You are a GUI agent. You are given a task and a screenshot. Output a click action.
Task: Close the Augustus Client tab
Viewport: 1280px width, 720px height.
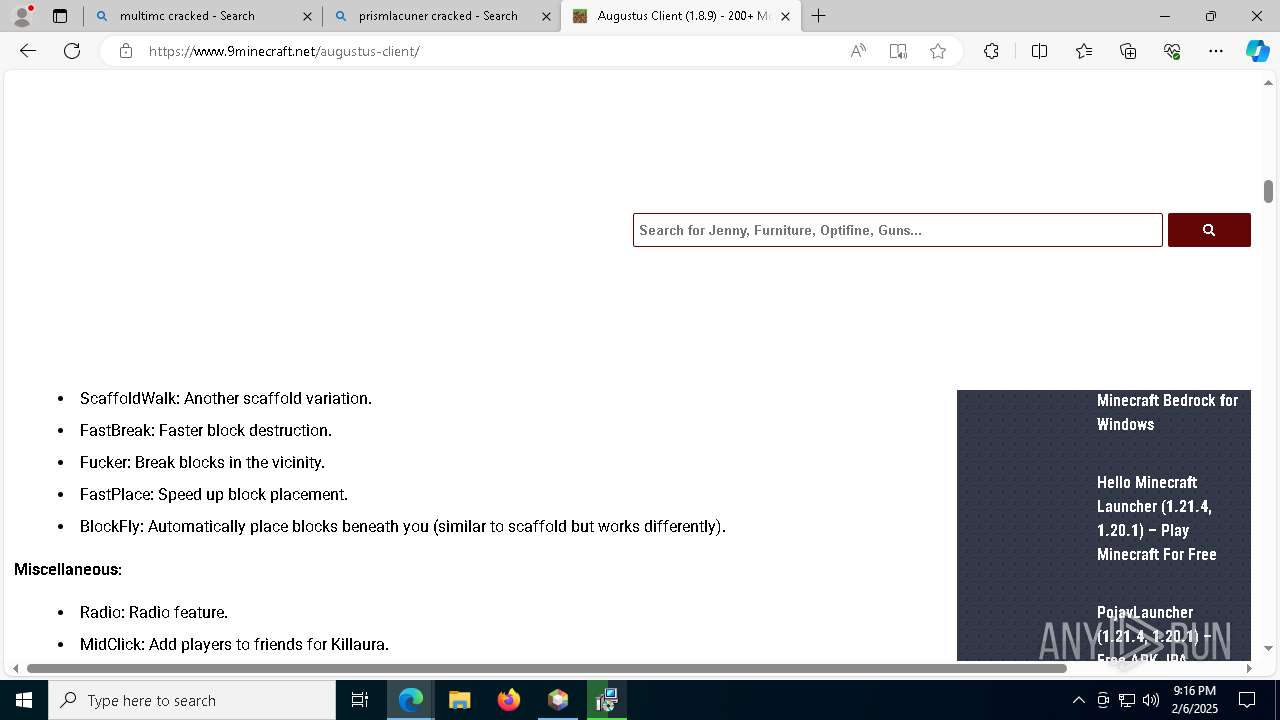(785, 16)
